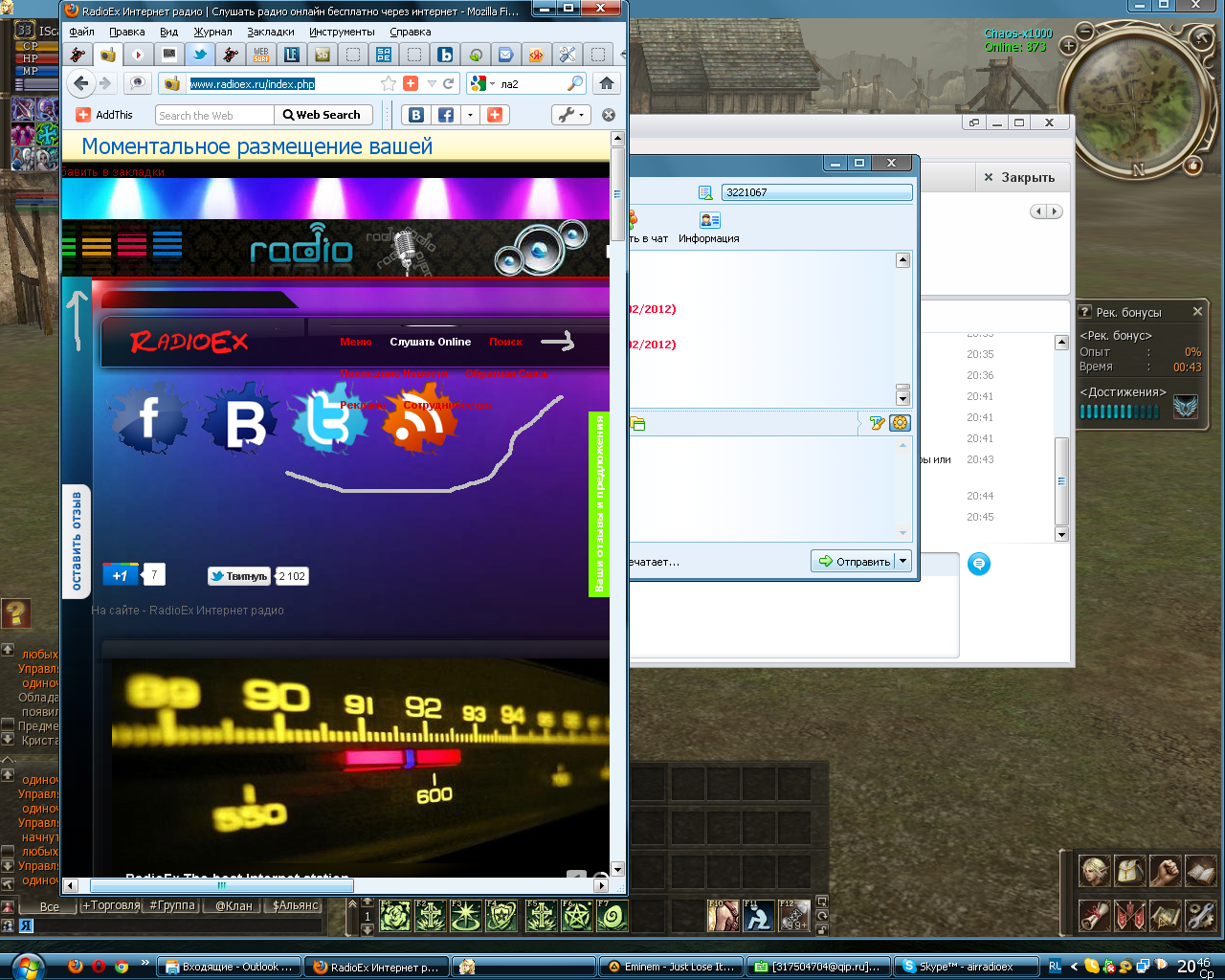This screenshot has height=980, width=1225.
Task: Click the Firefox horizontal scrollbar thumb
Action: coord(221,885)
